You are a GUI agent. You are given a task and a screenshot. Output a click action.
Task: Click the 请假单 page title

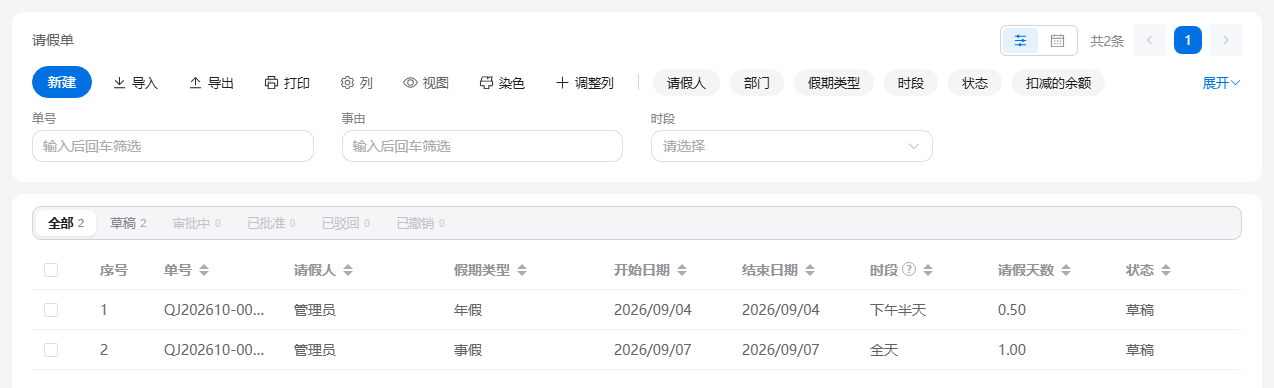tap(53, 40)
